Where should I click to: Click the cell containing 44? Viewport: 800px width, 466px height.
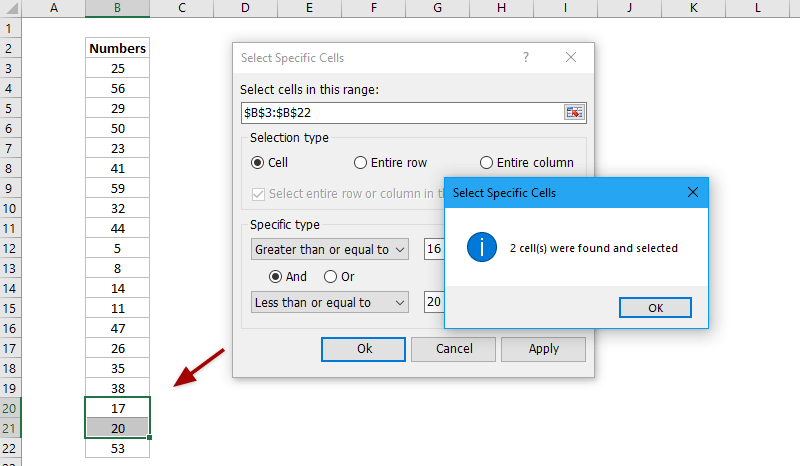117,229
